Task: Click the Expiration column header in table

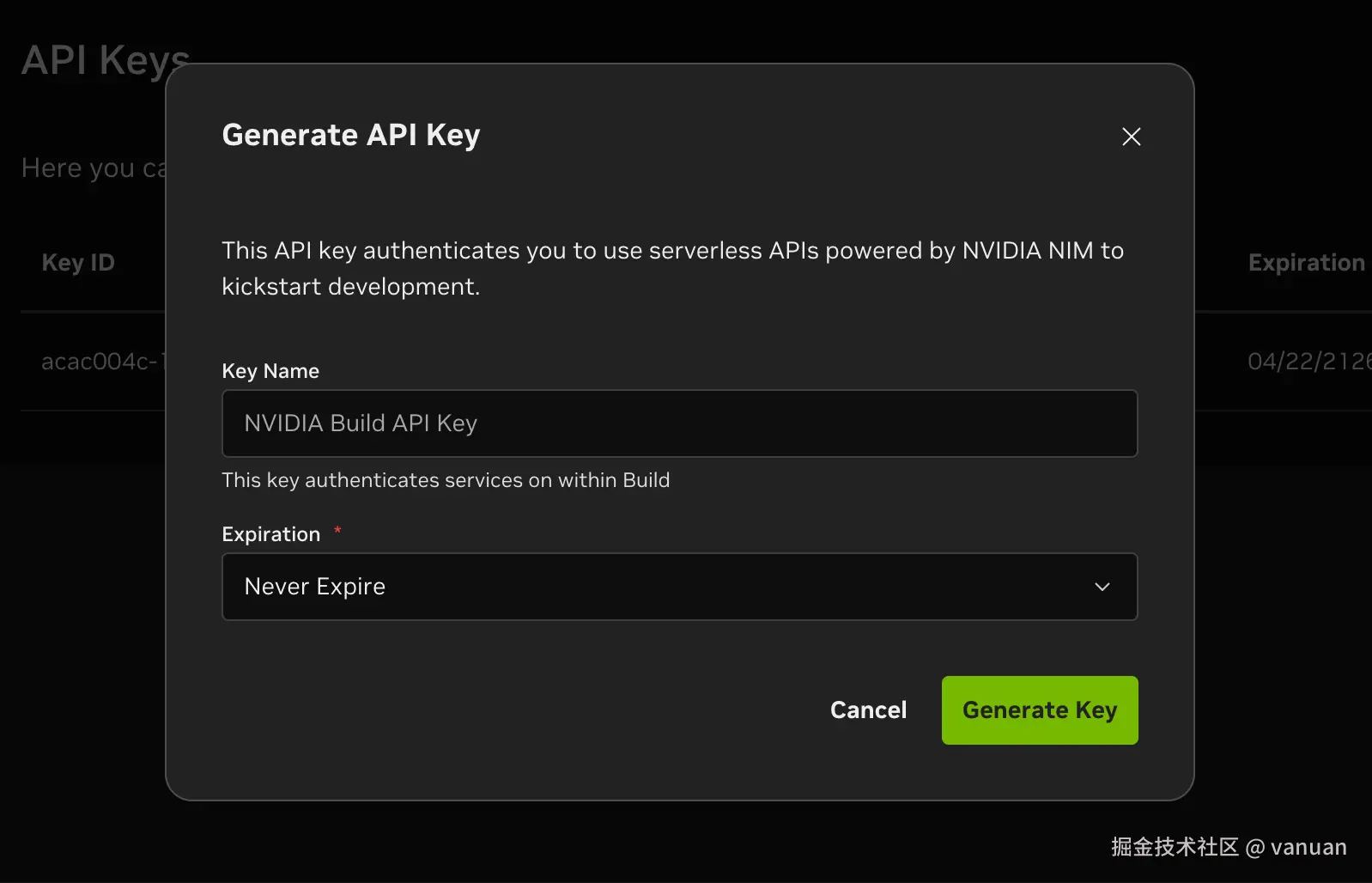Action: pyautogui.click(x=1306, y=263)
